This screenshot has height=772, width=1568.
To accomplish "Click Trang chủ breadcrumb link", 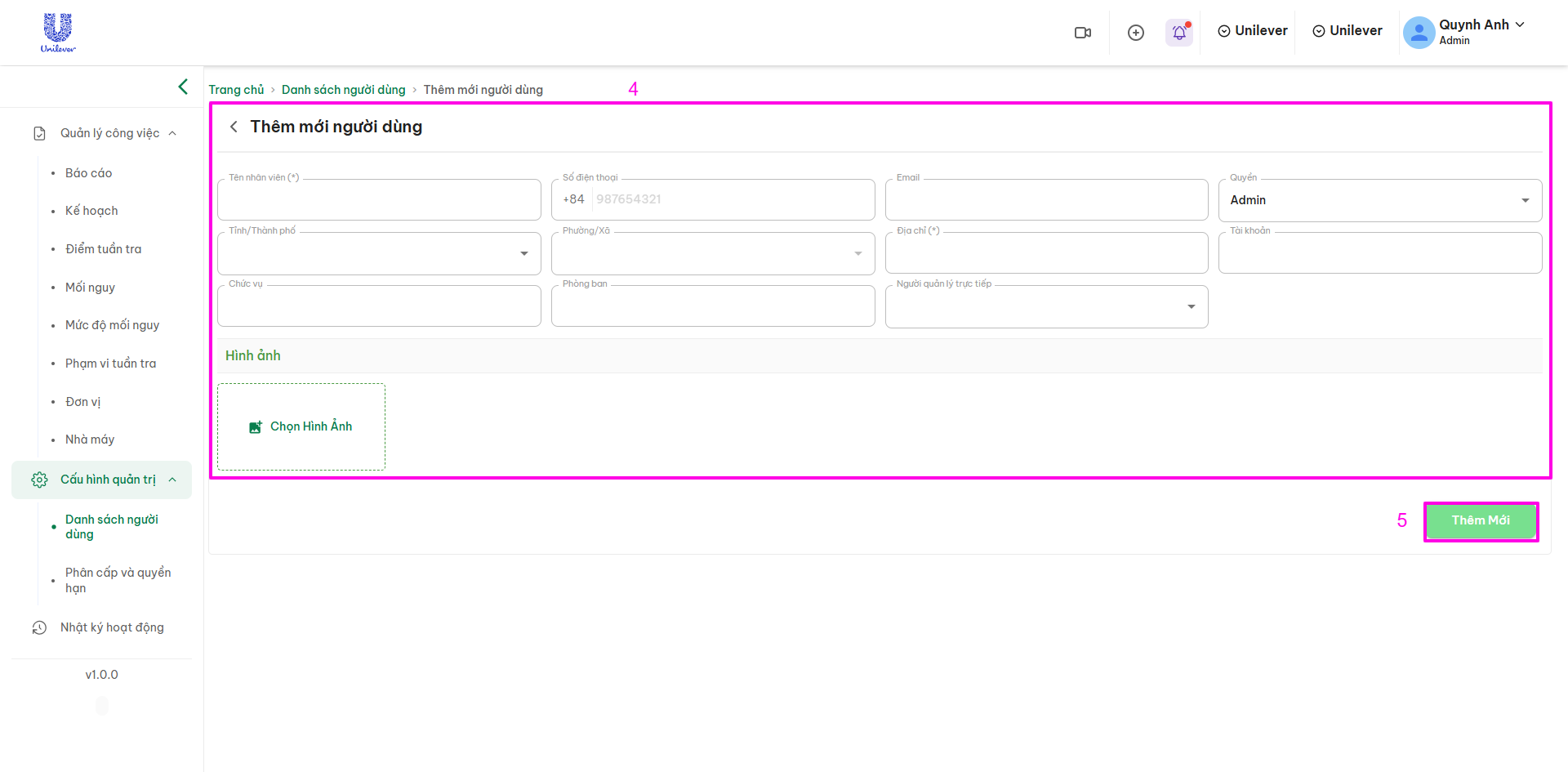I will pyautogui.click(x=236, y=90).
